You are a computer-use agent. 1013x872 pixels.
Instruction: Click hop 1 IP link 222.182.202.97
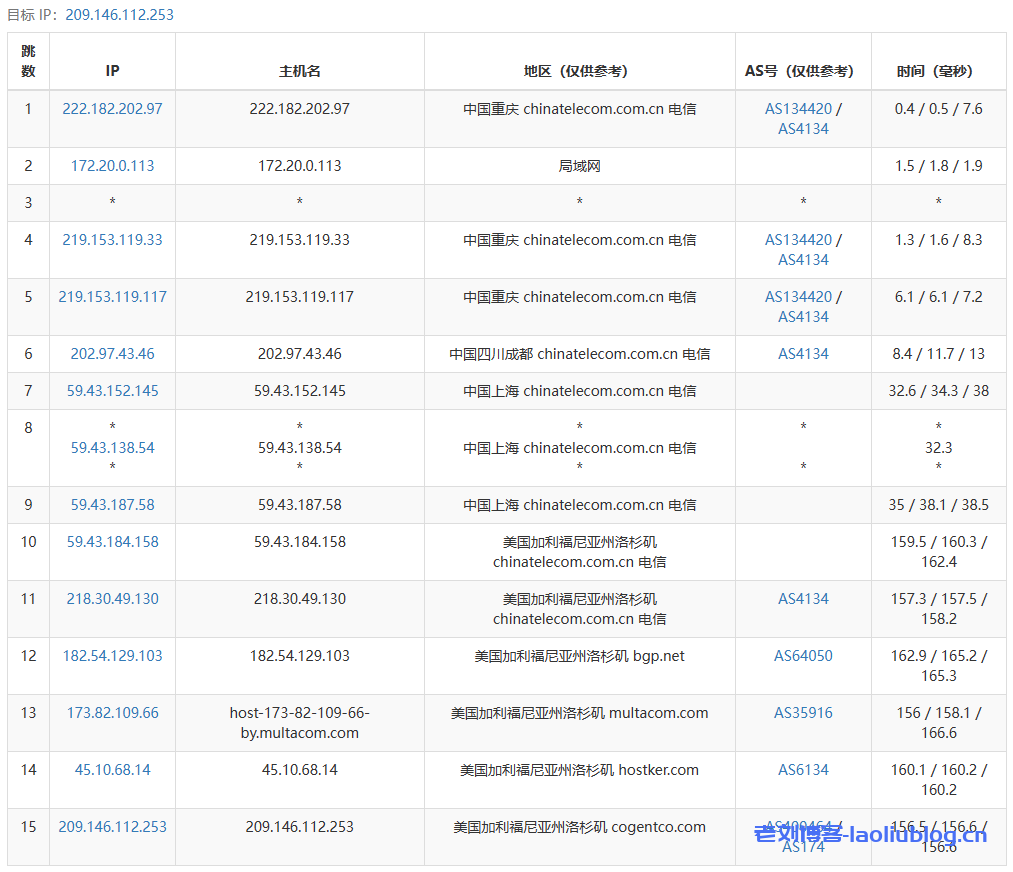click(x=112, y=109)
